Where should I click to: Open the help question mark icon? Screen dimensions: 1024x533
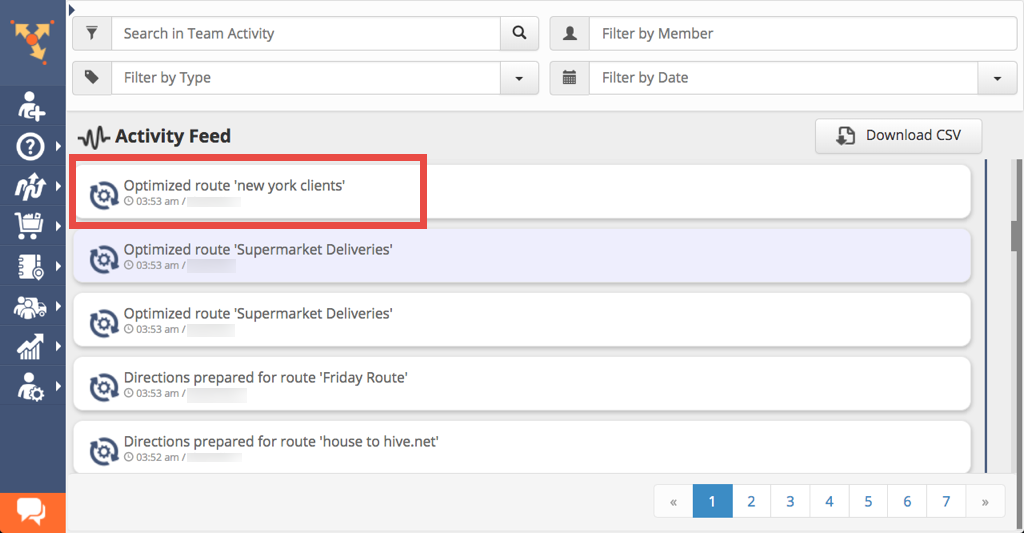click(30, 146)
